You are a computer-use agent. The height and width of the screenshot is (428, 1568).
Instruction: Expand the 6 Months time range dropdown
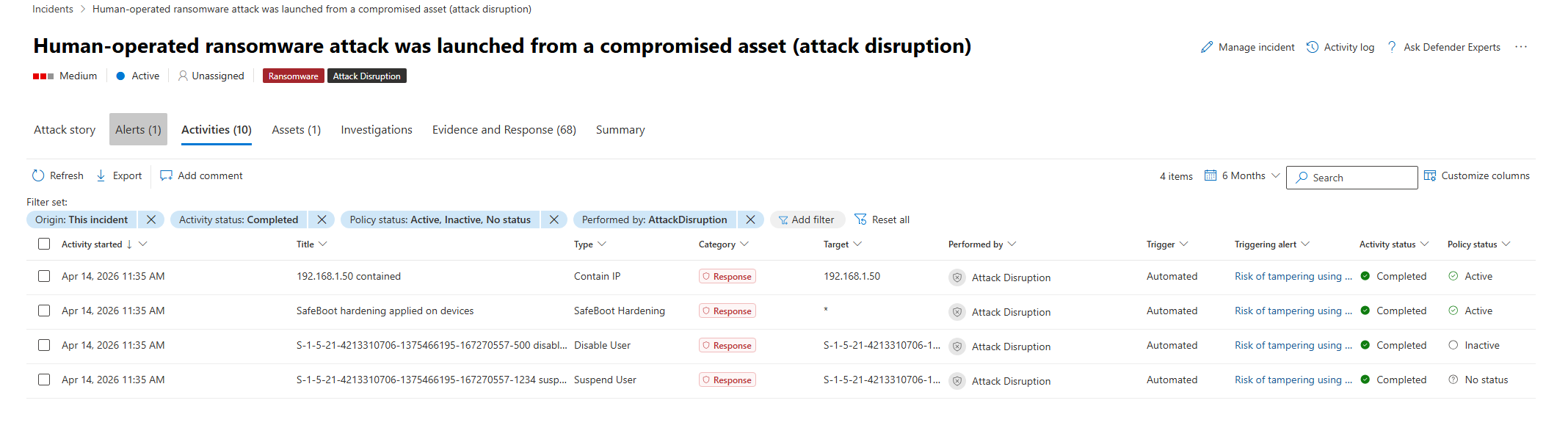(1242, 175)
